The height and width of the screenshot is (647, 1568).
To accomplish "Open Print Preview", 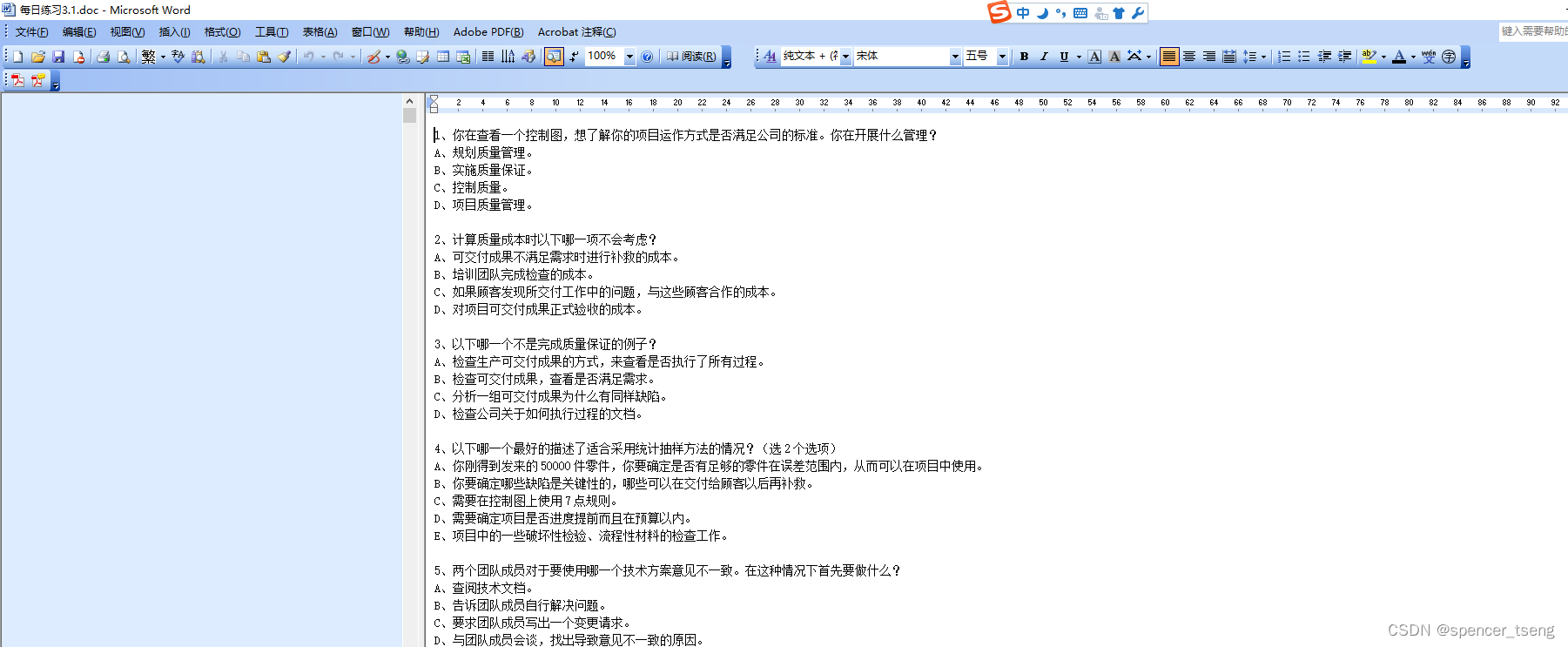I will [124, 57].
